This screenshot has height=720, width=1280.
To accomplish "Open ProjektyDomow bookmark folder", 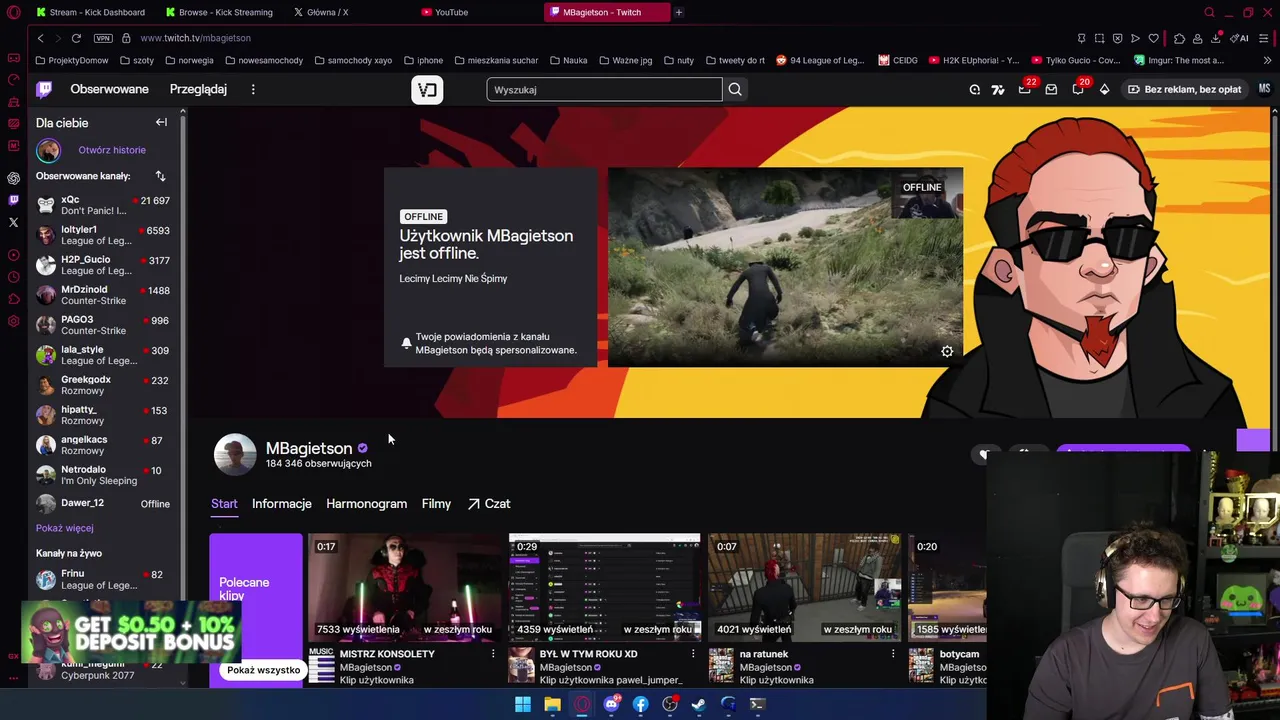I will 72,60.
